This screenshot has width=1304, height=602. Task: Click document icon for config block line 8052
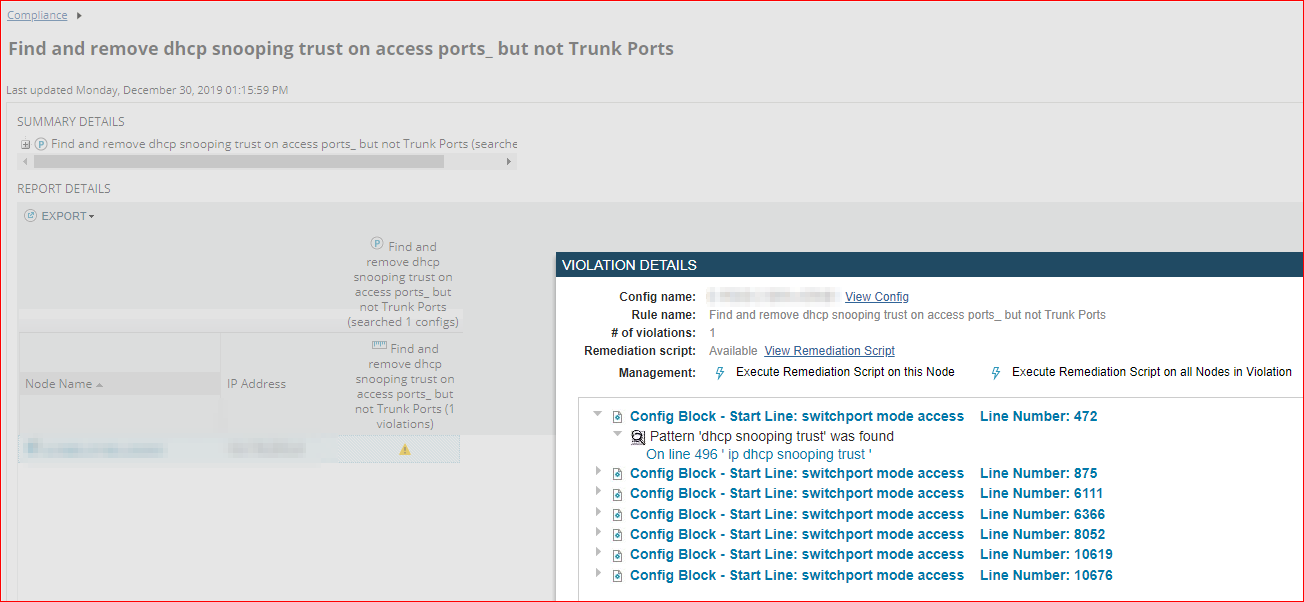pyautogui.click(x=618, y=535)
